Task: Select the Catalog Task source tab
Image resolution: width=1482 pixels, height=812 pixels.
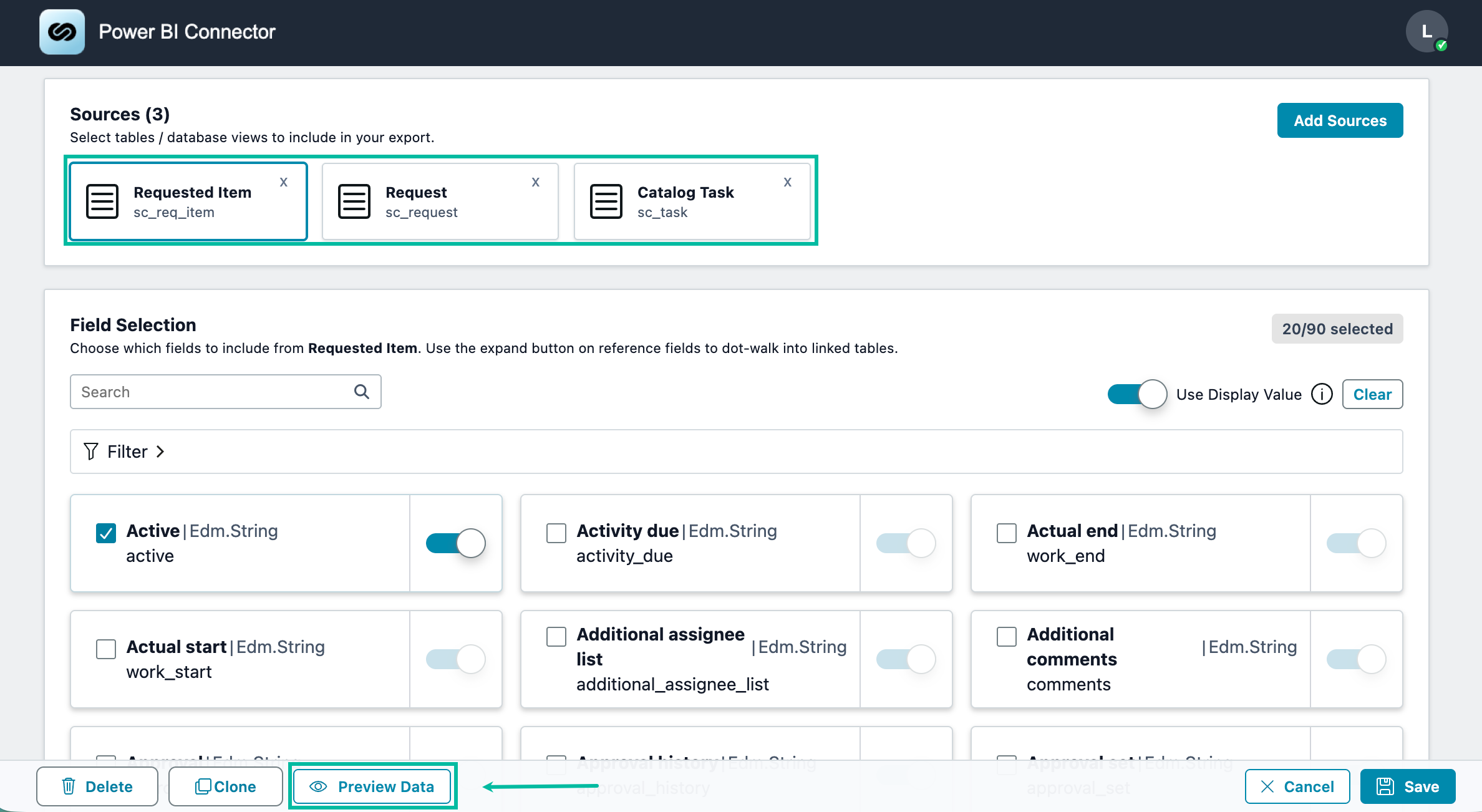Action: pos(692,201)
